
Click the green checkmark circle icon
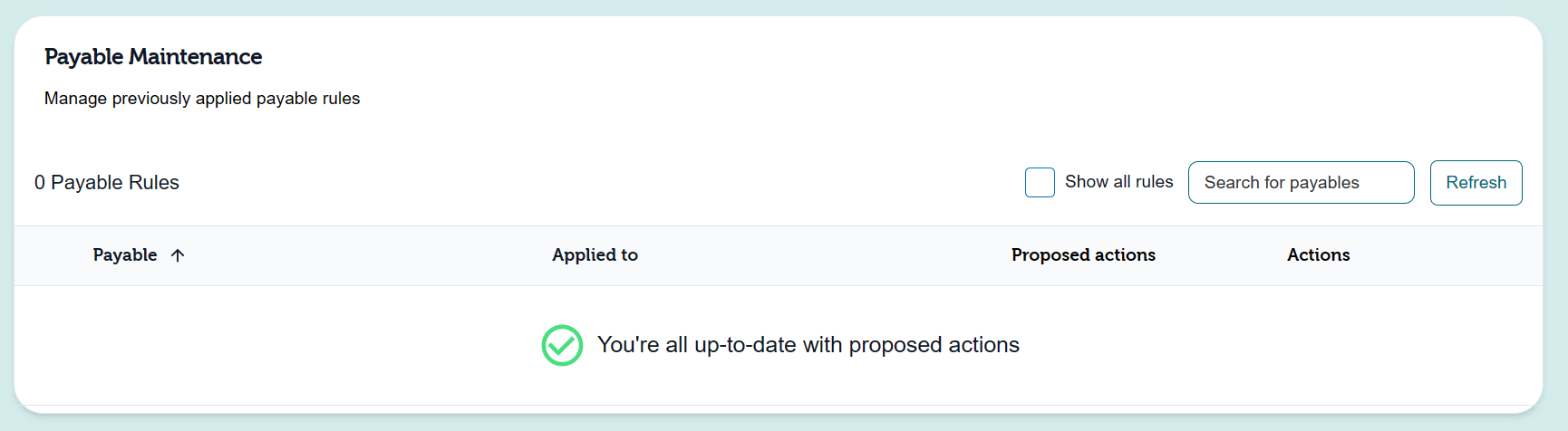[562, 345]
